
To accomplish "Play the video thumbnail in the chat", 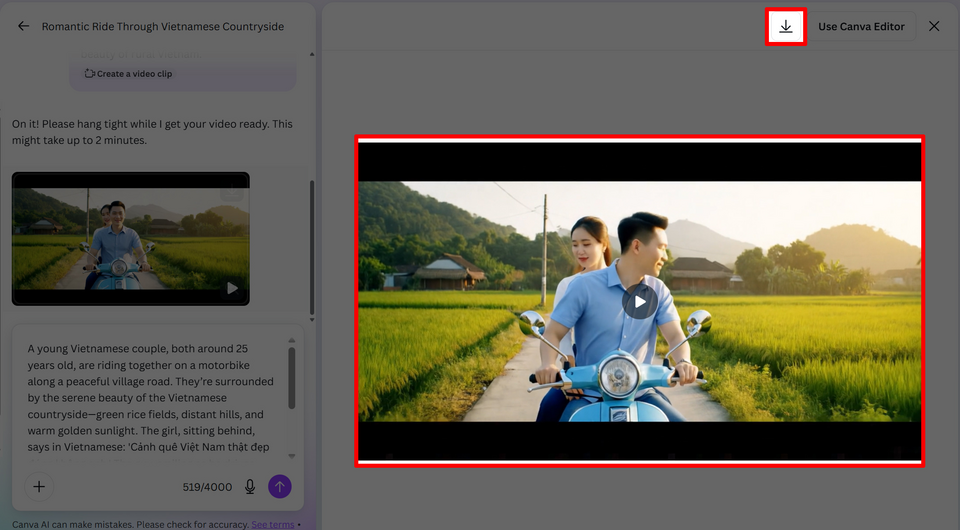I will click(232, 288).
